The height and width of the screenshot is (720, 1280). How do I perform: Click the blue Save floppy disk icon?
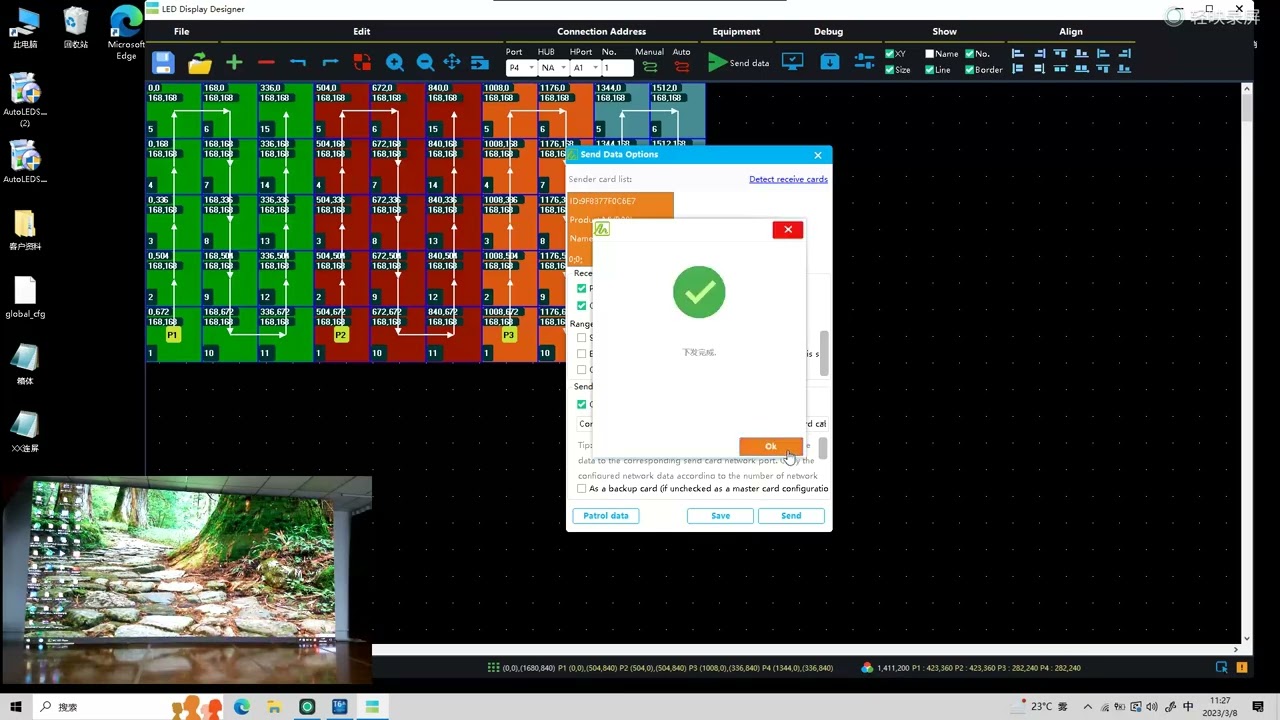point(163,63)
